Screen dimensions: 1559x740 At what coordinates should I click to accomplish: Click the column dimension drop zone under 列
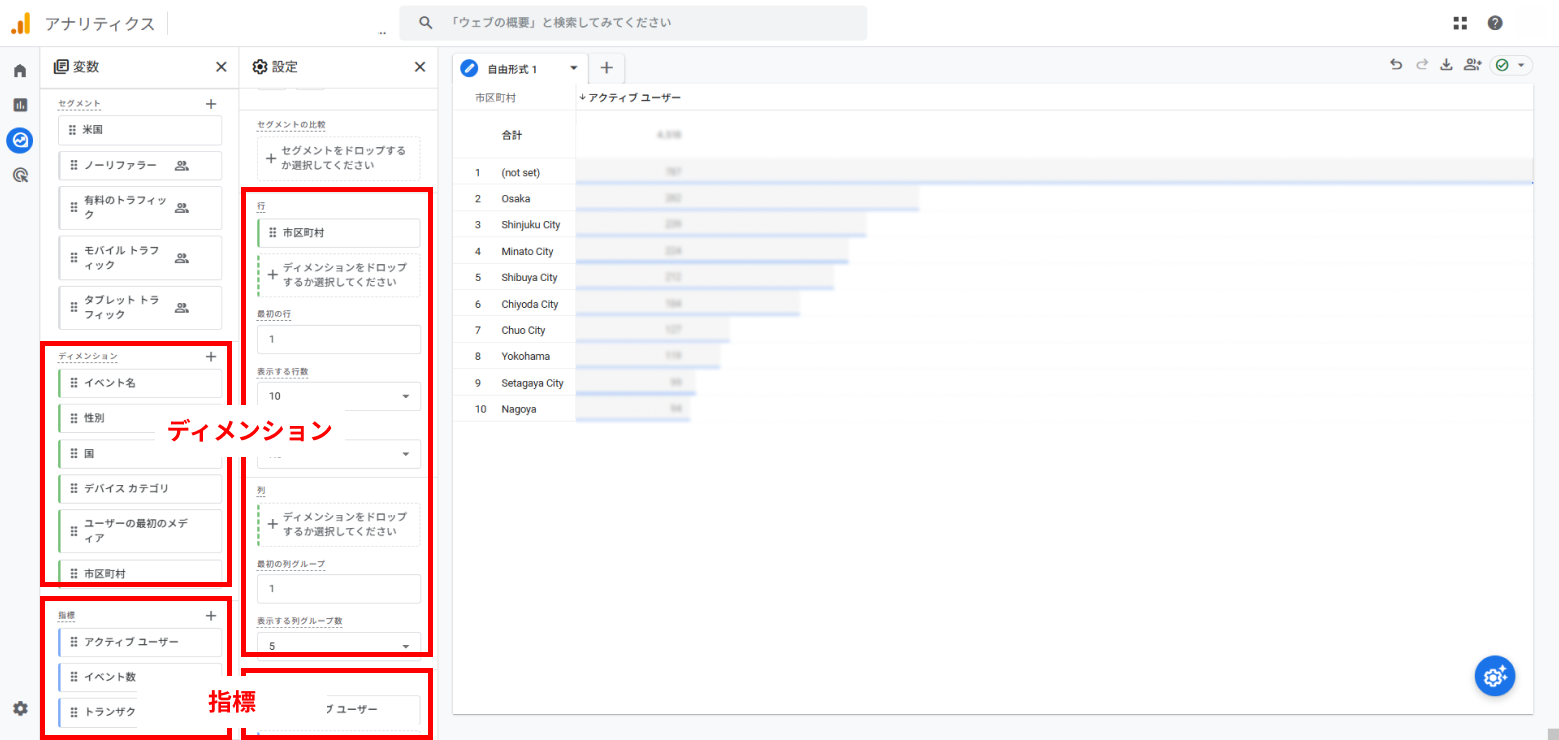[339, 525]
